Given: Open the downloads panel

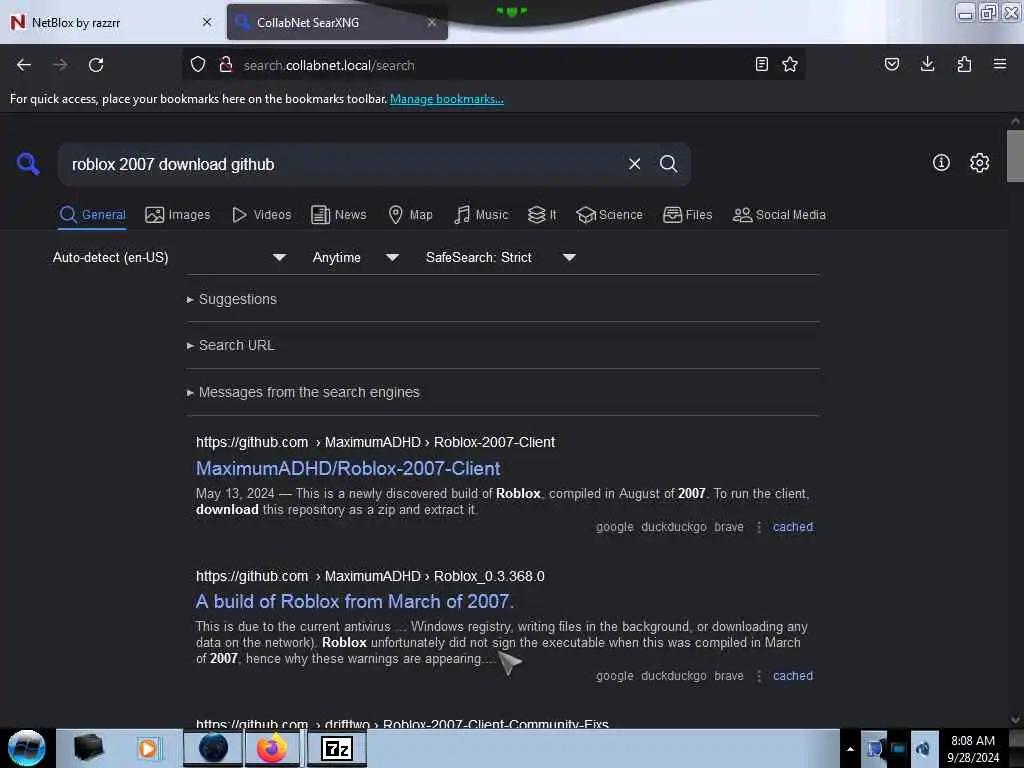Looking at the screenshot, I should click(x=927, y=64).
